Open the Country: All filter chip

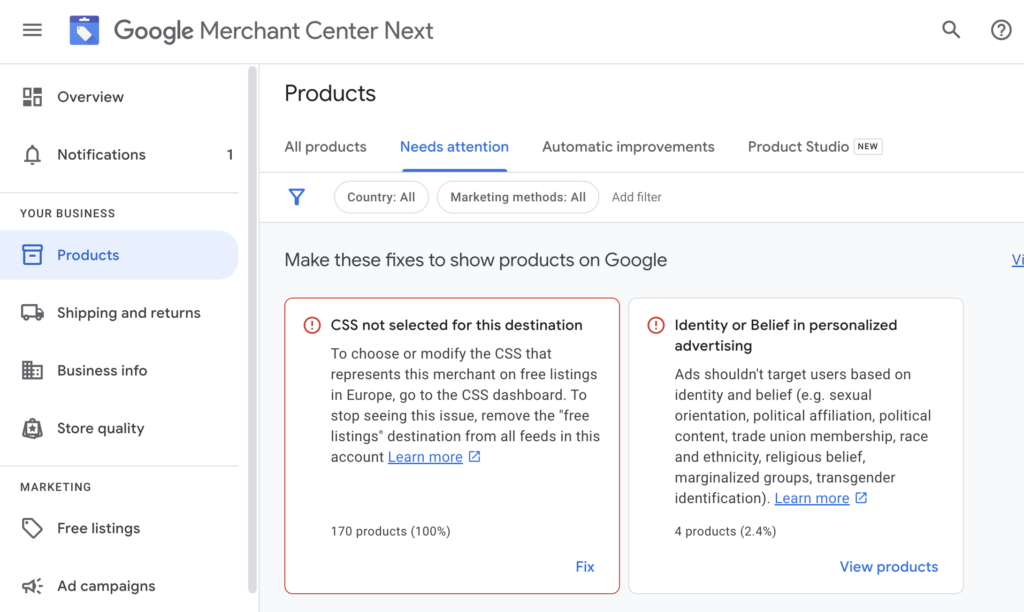tap(381, 197)
